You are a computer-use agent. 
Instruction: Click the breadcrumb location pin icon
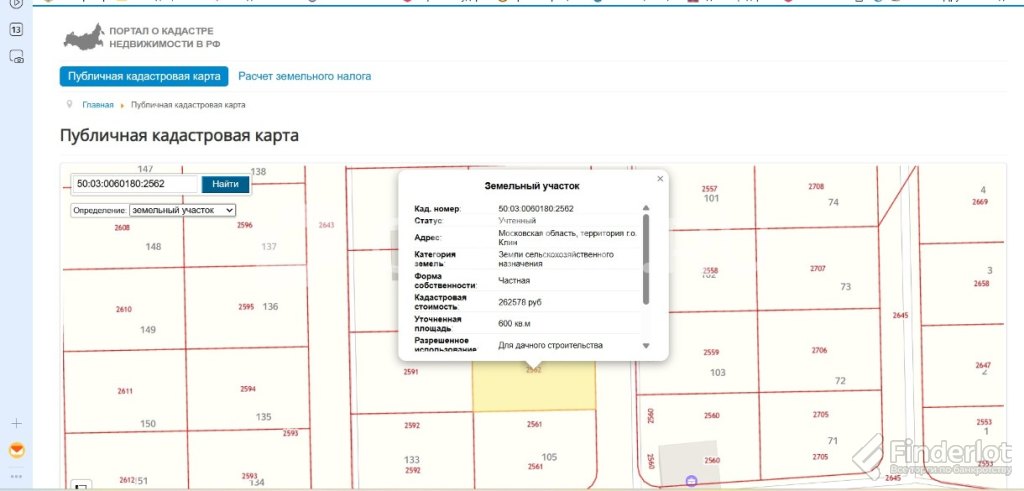[x=69, y=104]
